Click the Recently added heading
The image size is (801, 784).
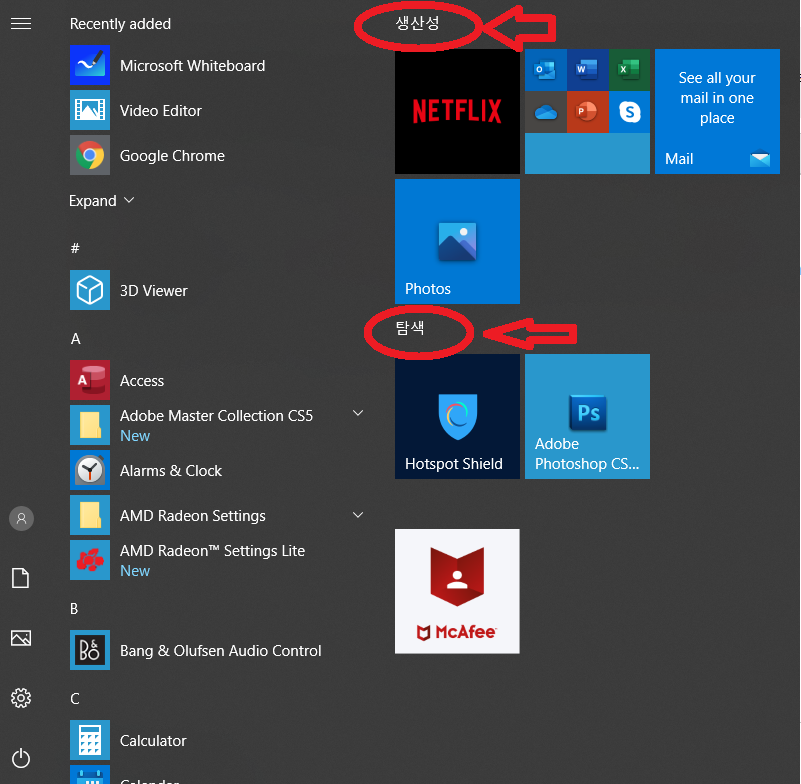tap(121, 24)
